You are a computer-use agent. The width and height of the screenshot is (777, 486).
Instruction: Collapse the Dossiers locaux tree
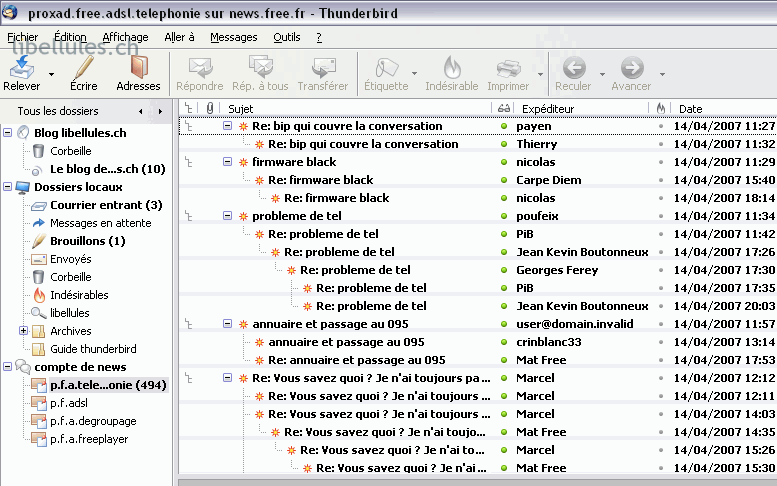pyautogui.click(x=7, y=186)
